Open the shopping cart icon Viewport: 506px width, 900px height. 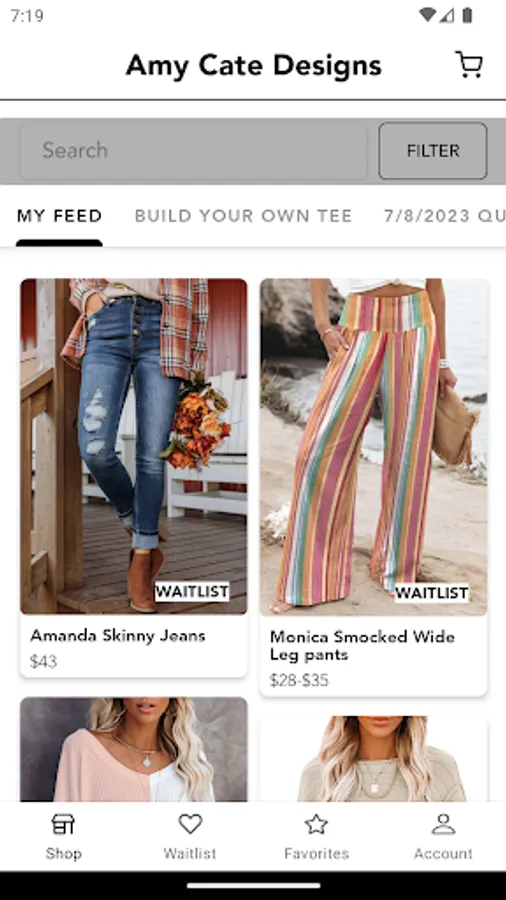click(469, 64)
